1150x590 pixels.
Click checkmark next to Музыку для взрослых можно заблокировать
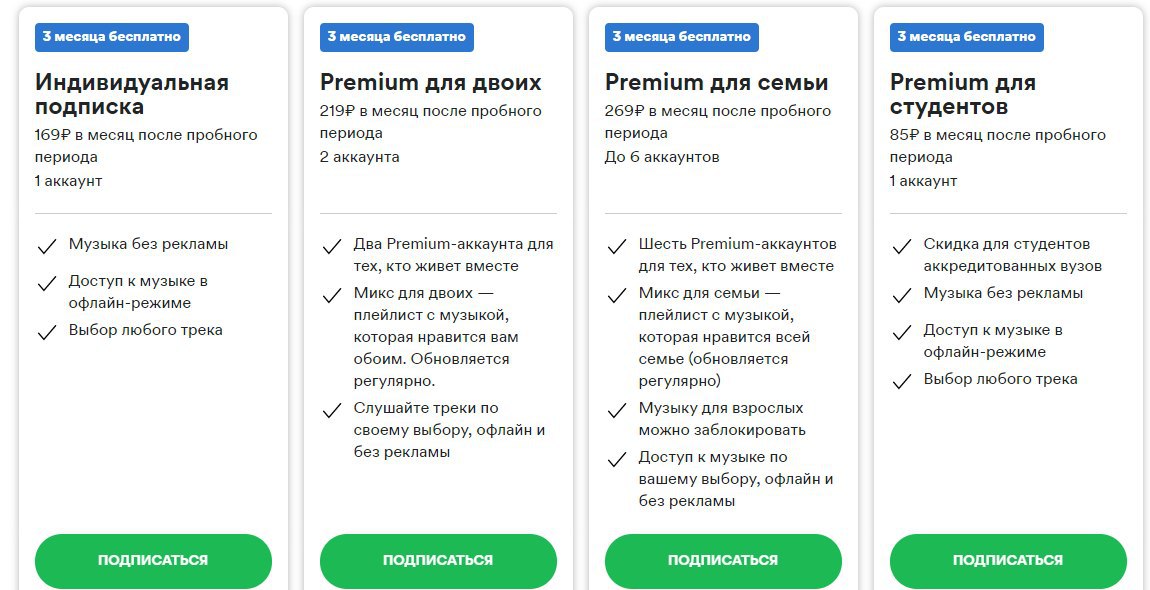(617, 409)
